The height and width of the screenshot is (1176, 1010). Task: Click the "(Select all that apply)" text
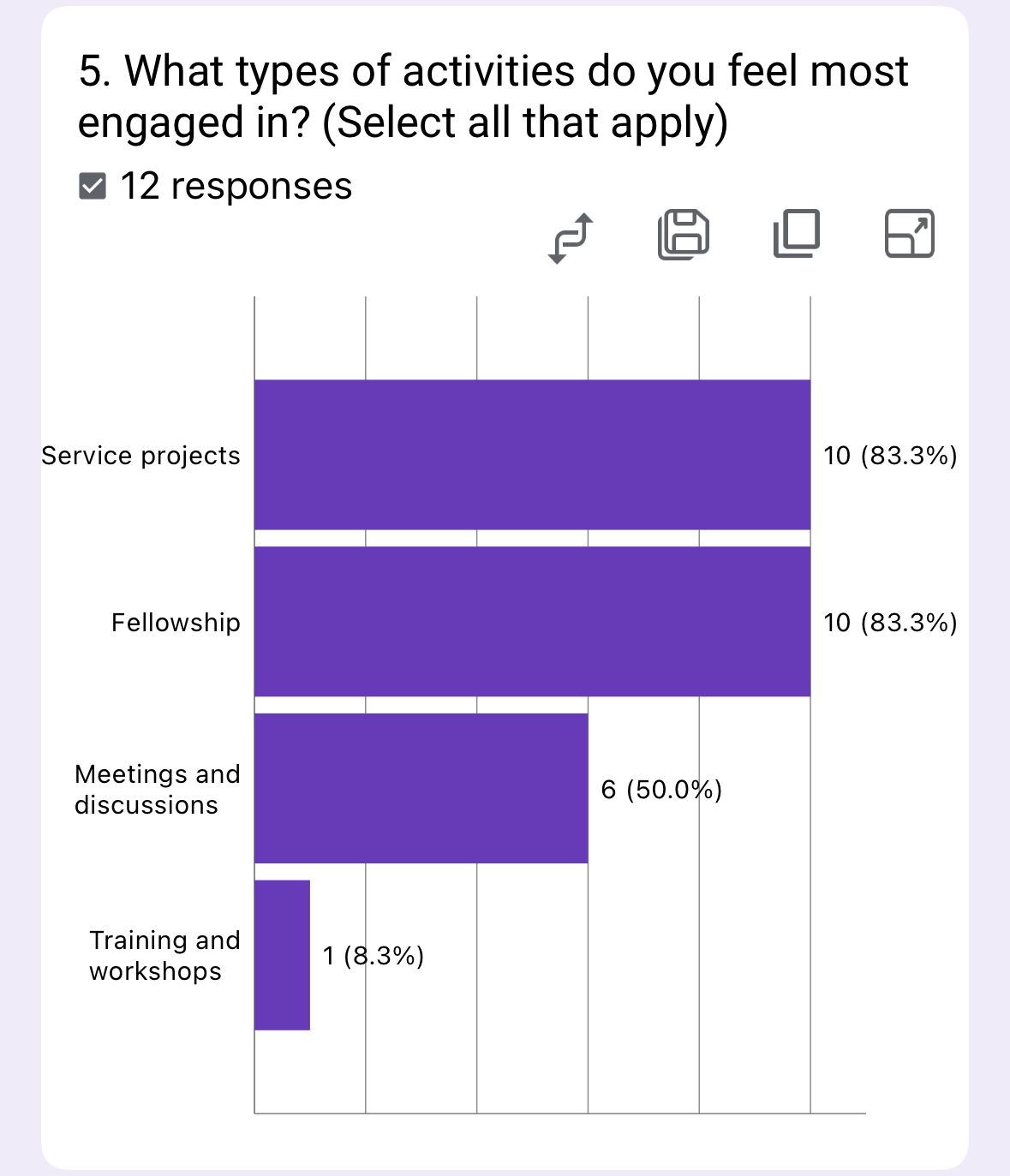click(x=525, y=122)
